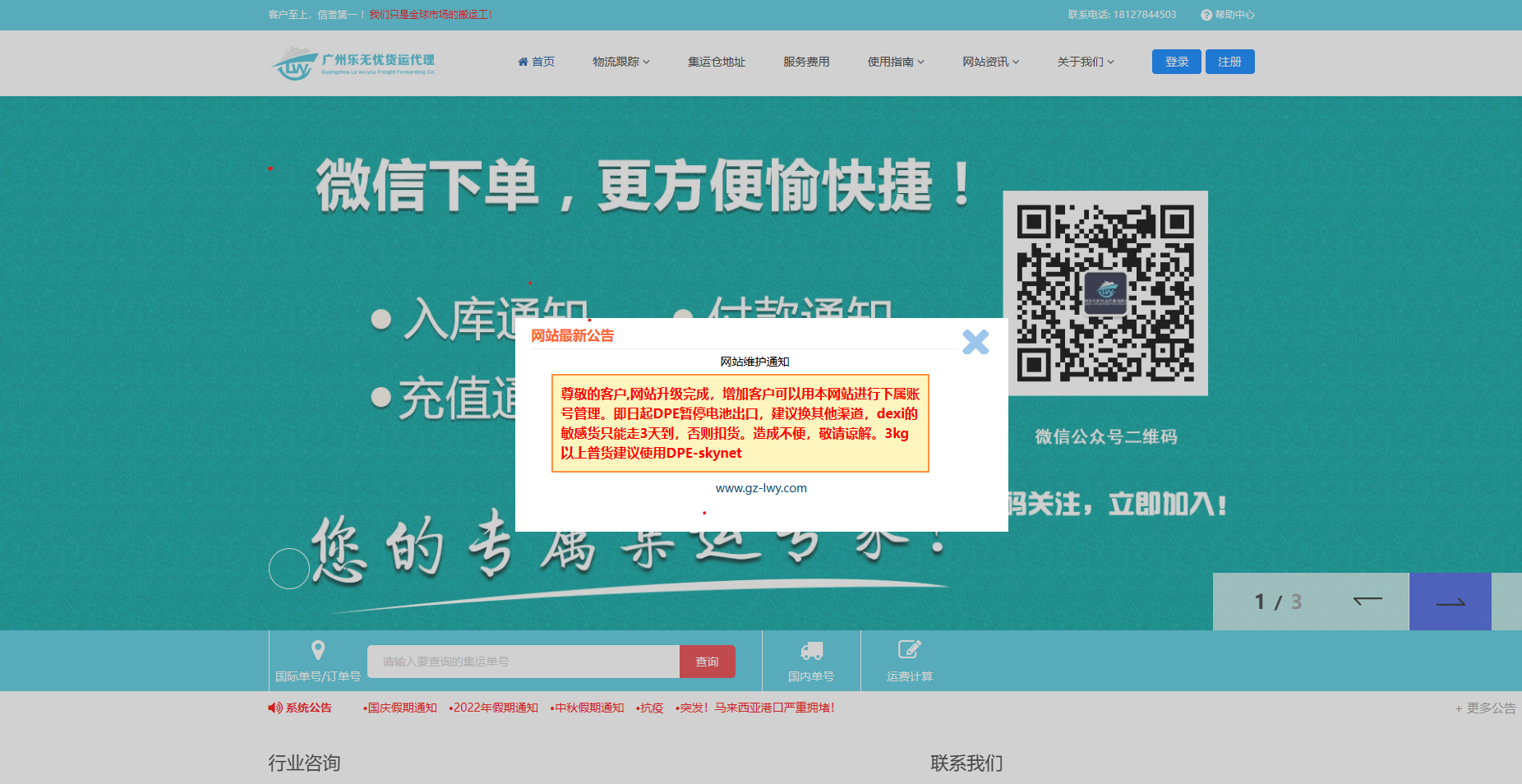Open the 中秋假期通知 announcement
The image size is (1522, 784).
(587, 708)
